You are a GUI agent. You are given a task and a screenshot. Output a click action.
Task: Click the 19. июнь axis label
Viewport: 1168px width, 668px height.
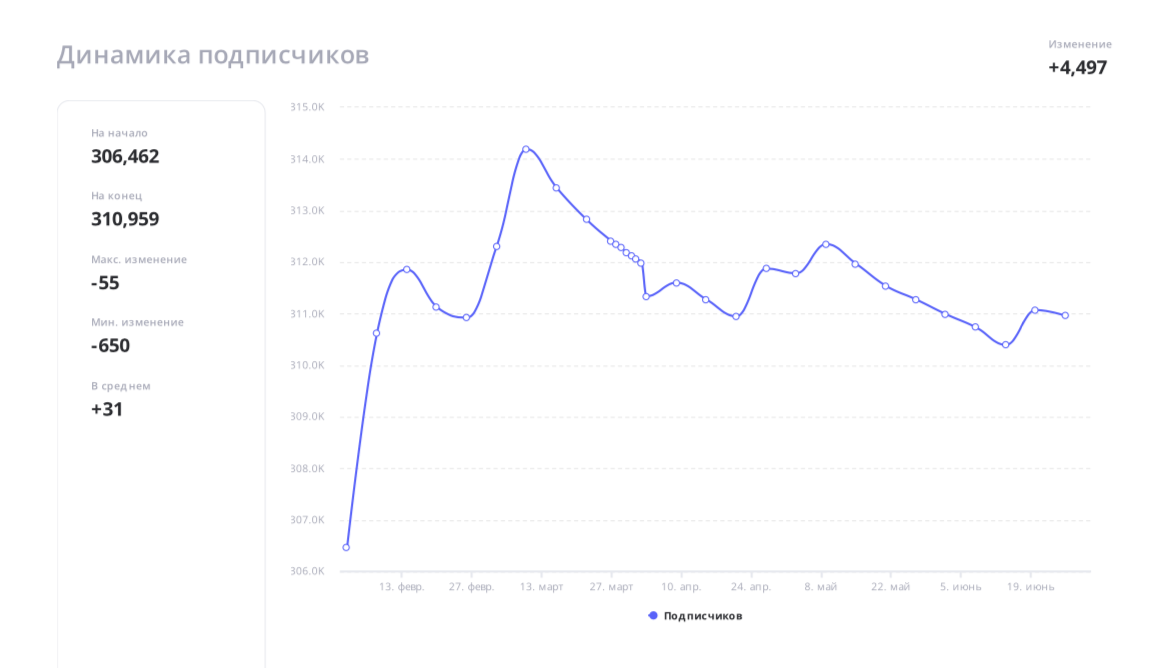pyautogui.click(x=1031, y=587)
